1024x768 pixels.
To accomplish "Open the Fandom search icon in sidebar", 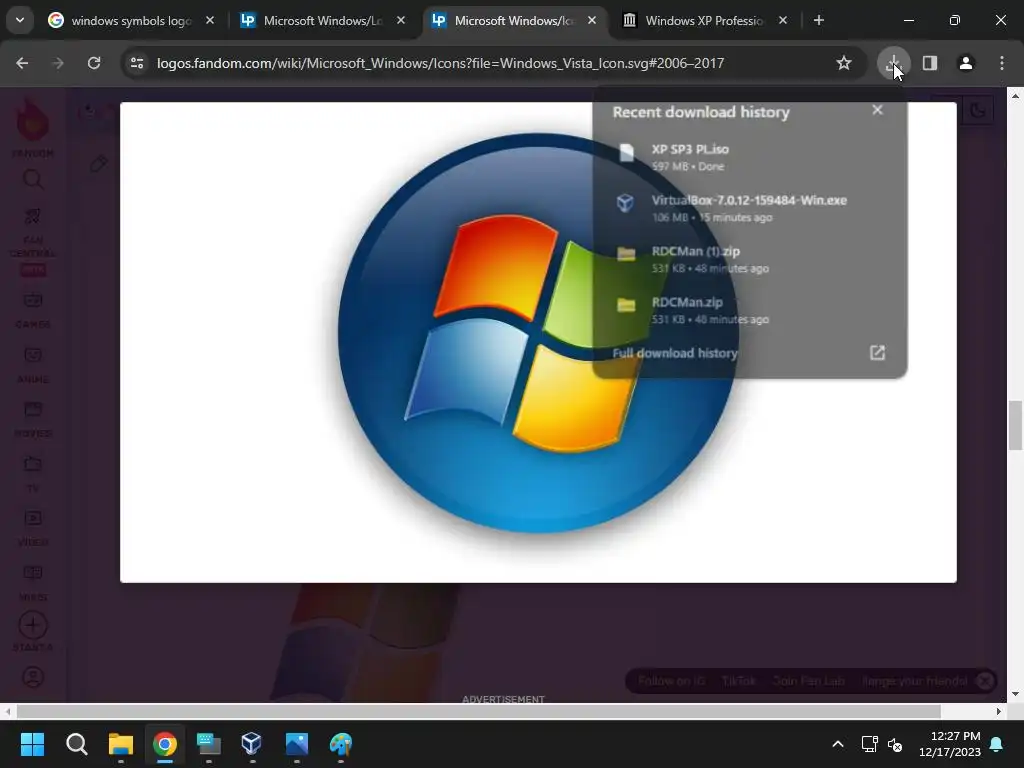I will coord(33,179).
